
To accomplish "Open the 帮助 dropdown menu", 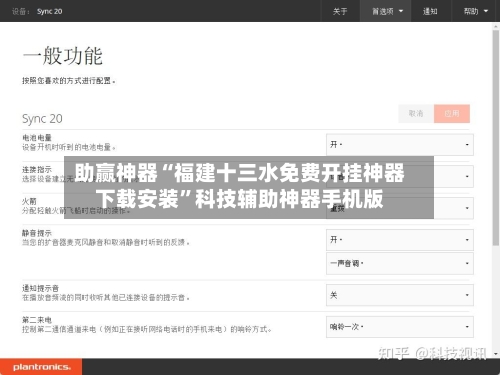I will [x=475, y=11].
